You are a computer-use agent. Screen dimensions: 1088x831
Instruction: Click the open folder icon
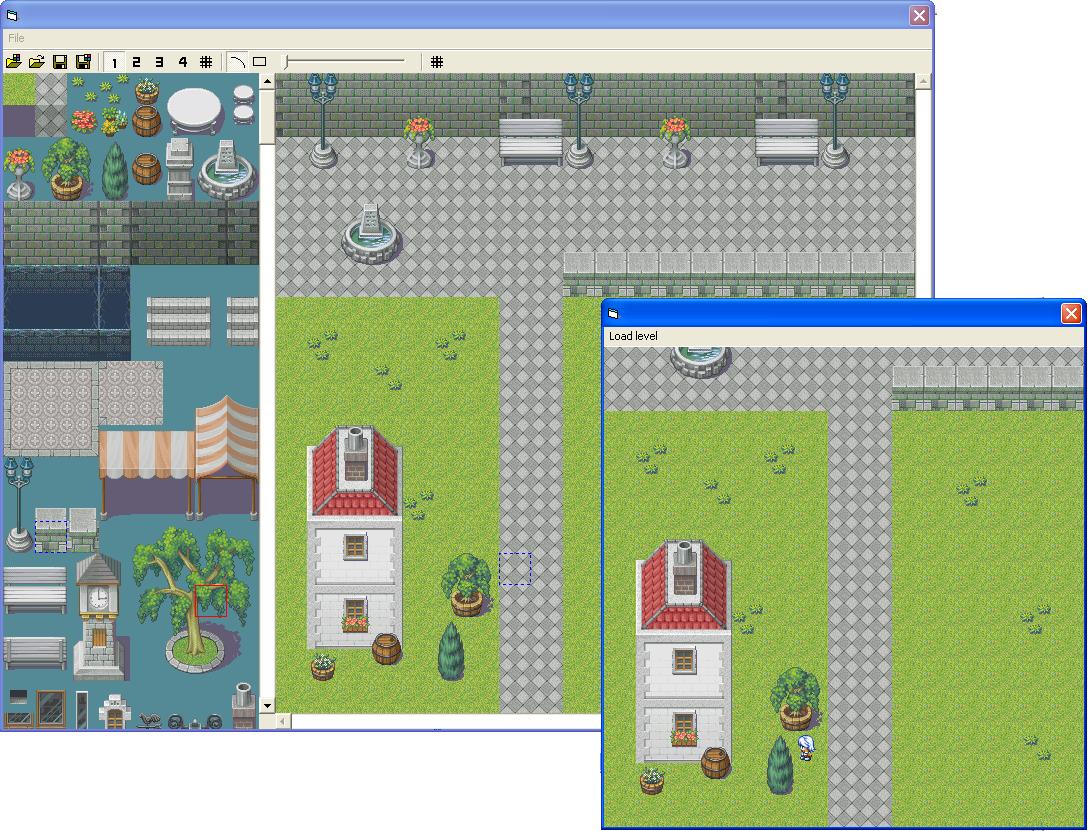tap(37, 62)
